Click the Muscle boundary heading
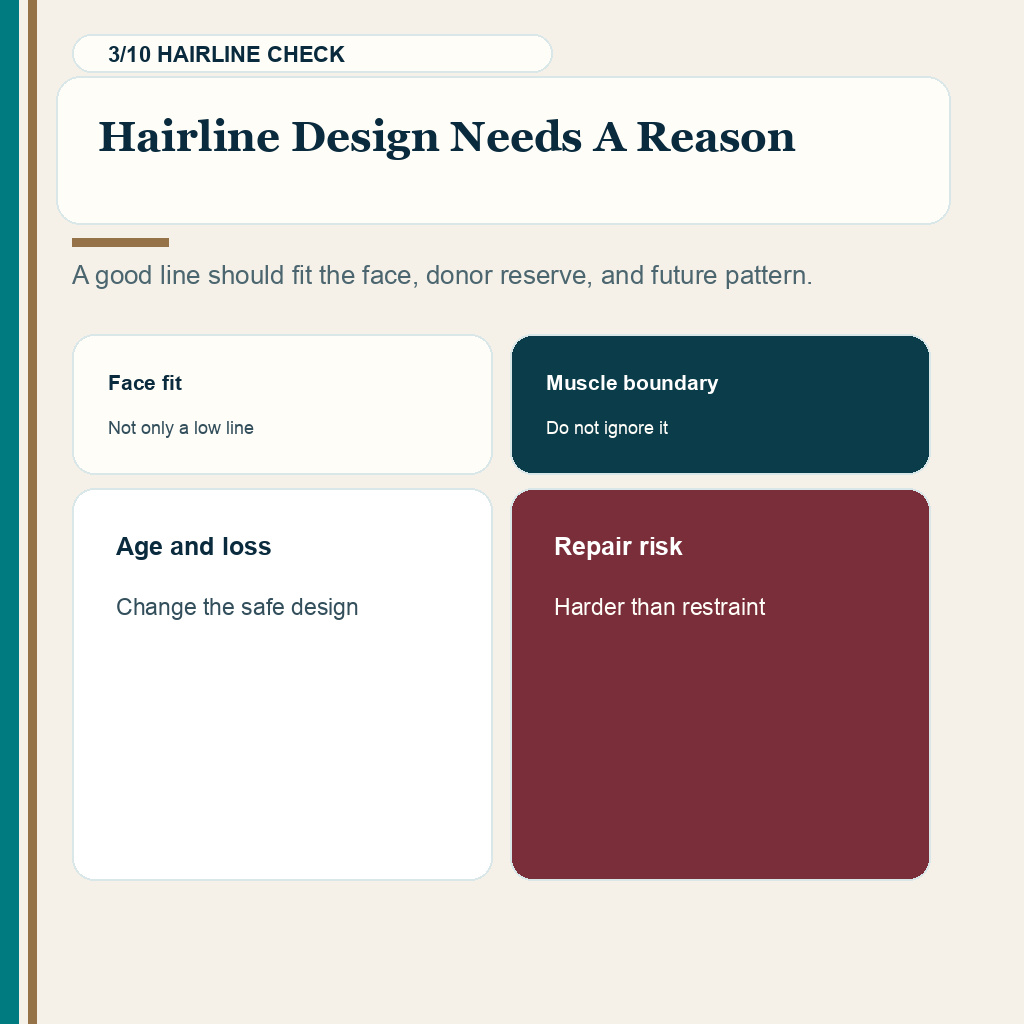Screen dimensions: 1024x1024 coord(632,383)
